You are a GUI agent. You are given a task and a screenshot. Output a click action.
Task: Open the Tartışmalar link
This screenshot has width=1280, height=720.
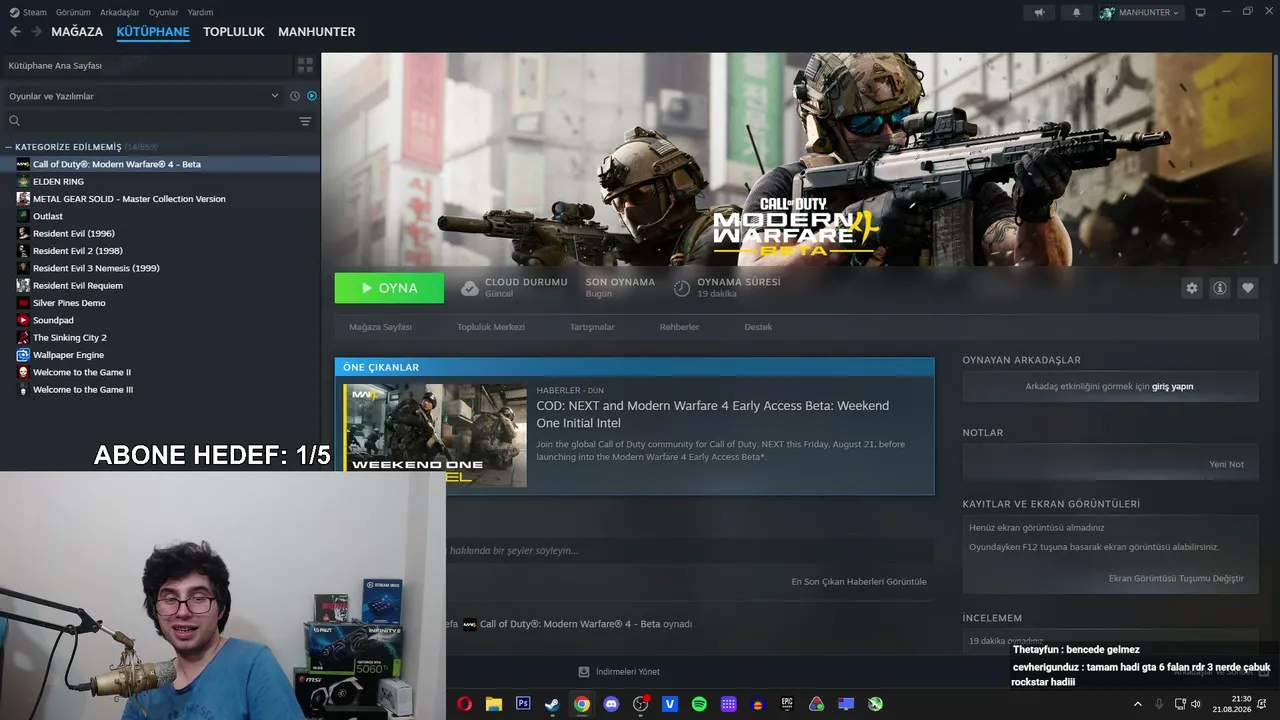[592, 327]
